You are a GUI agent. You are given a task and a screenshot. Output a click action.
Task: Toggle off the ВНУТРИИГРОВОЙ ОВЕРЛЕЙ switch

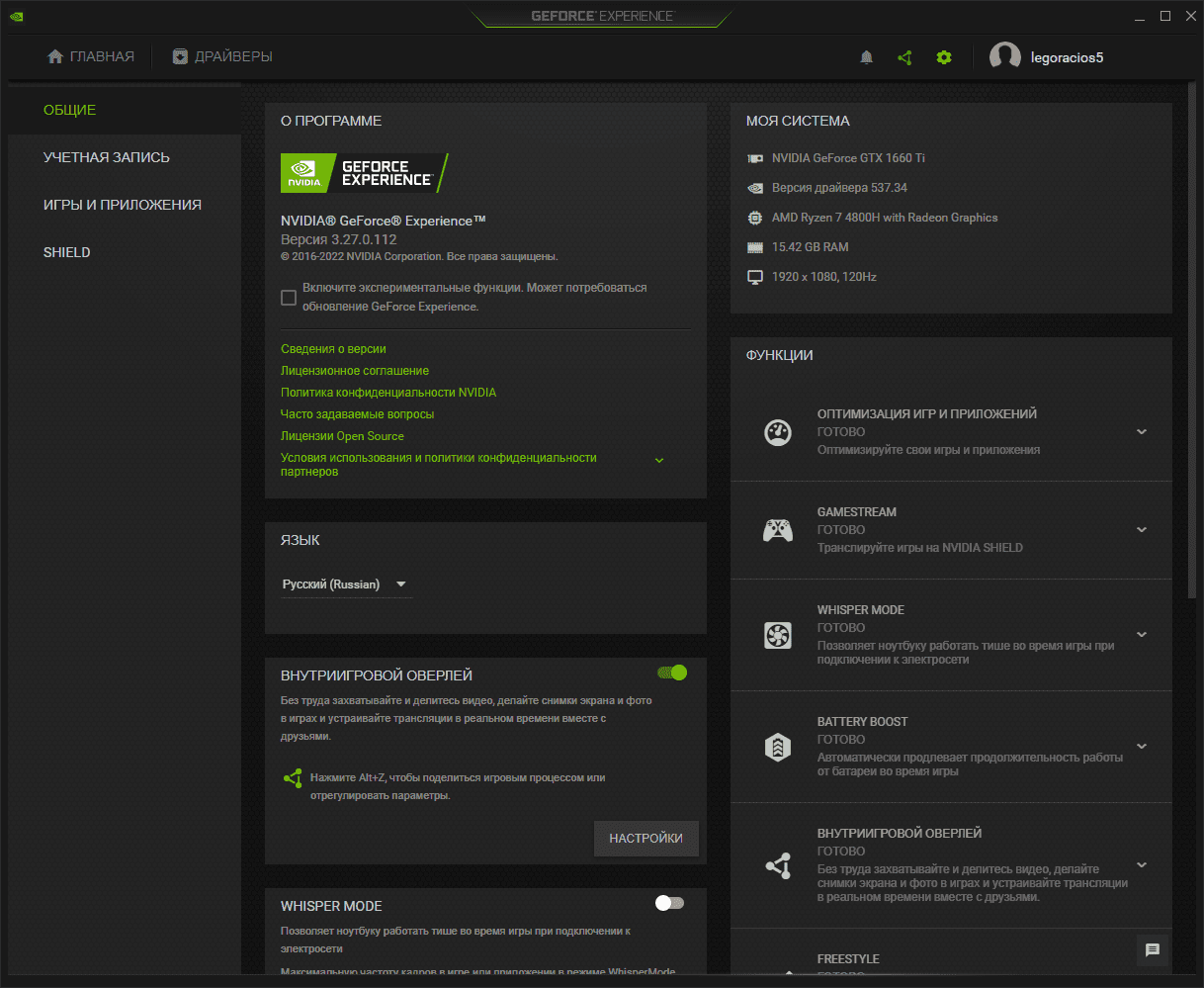pos(671,673)
